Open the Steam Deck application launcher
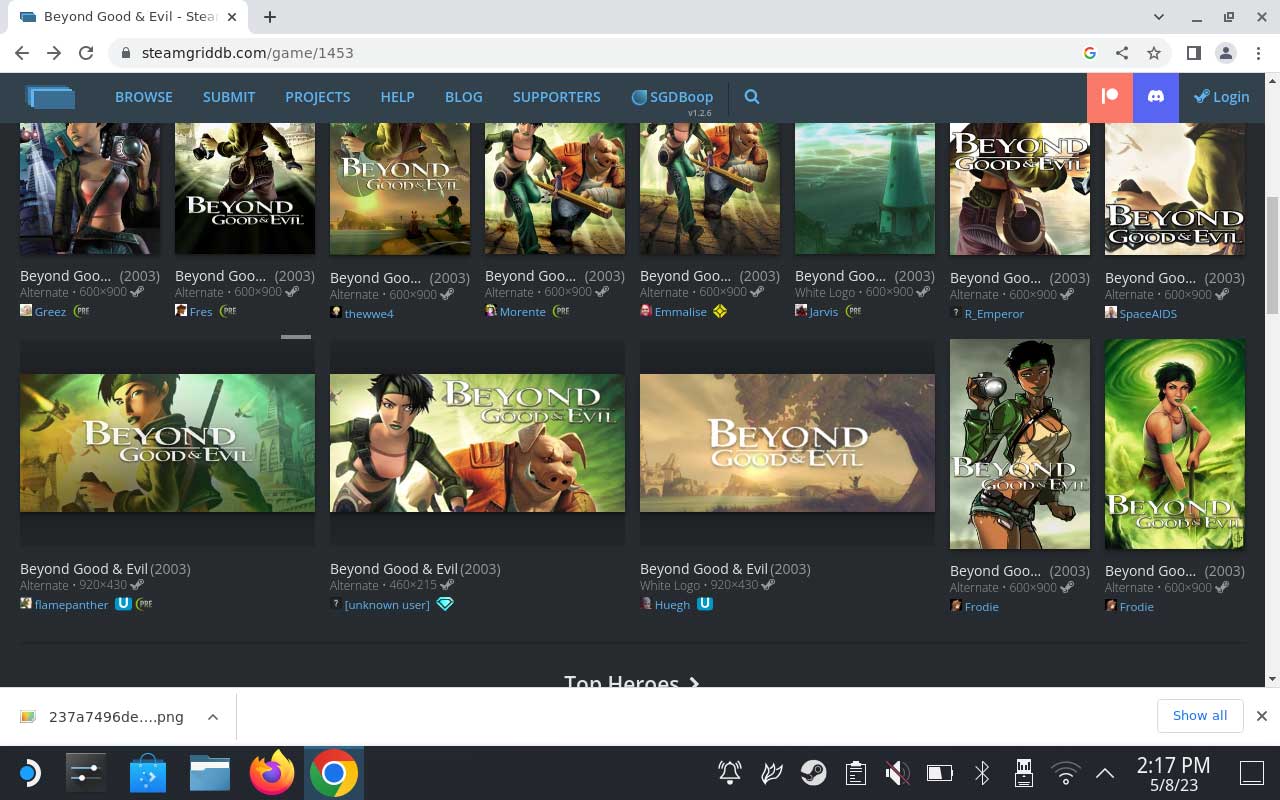Screen dimensions: 1280x800 click(29, 773)
